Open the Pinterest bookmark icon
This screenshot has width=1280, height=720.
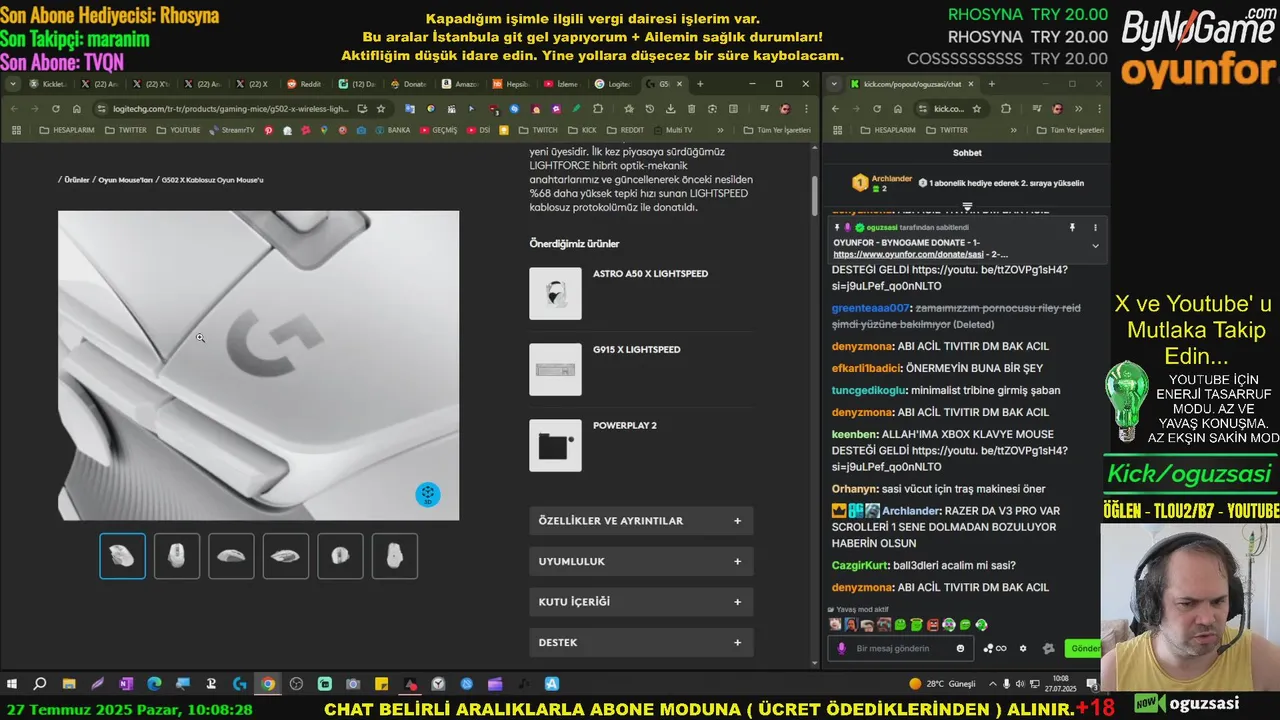point(269,130)
